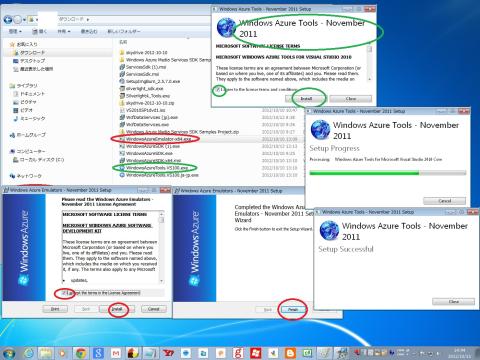Select ネットワーク in the navigation pane
This screenshot has width=480, height=360.
pos(26,176)
